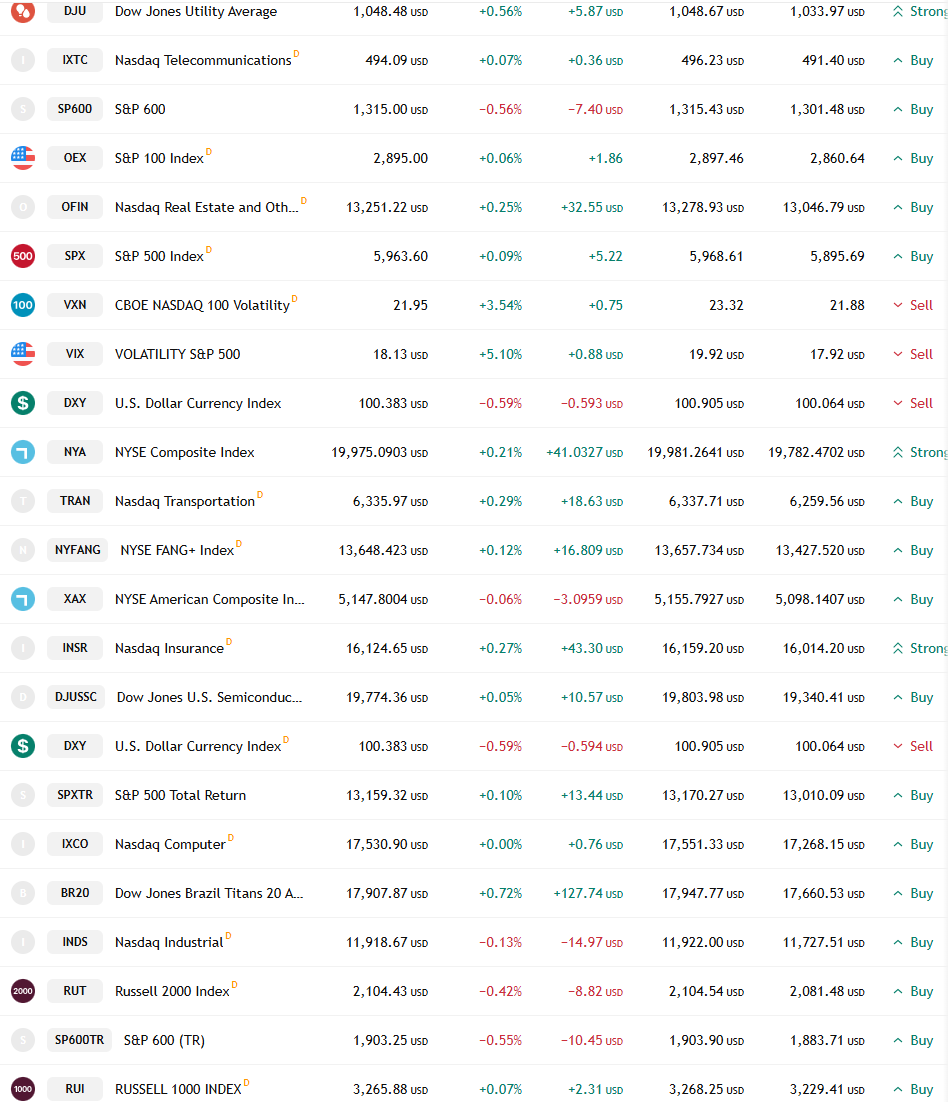This screenshot has height=1102, width=948.
Task: Click the 5,098.1407 USD low for XAX
Action: (820, 599)
